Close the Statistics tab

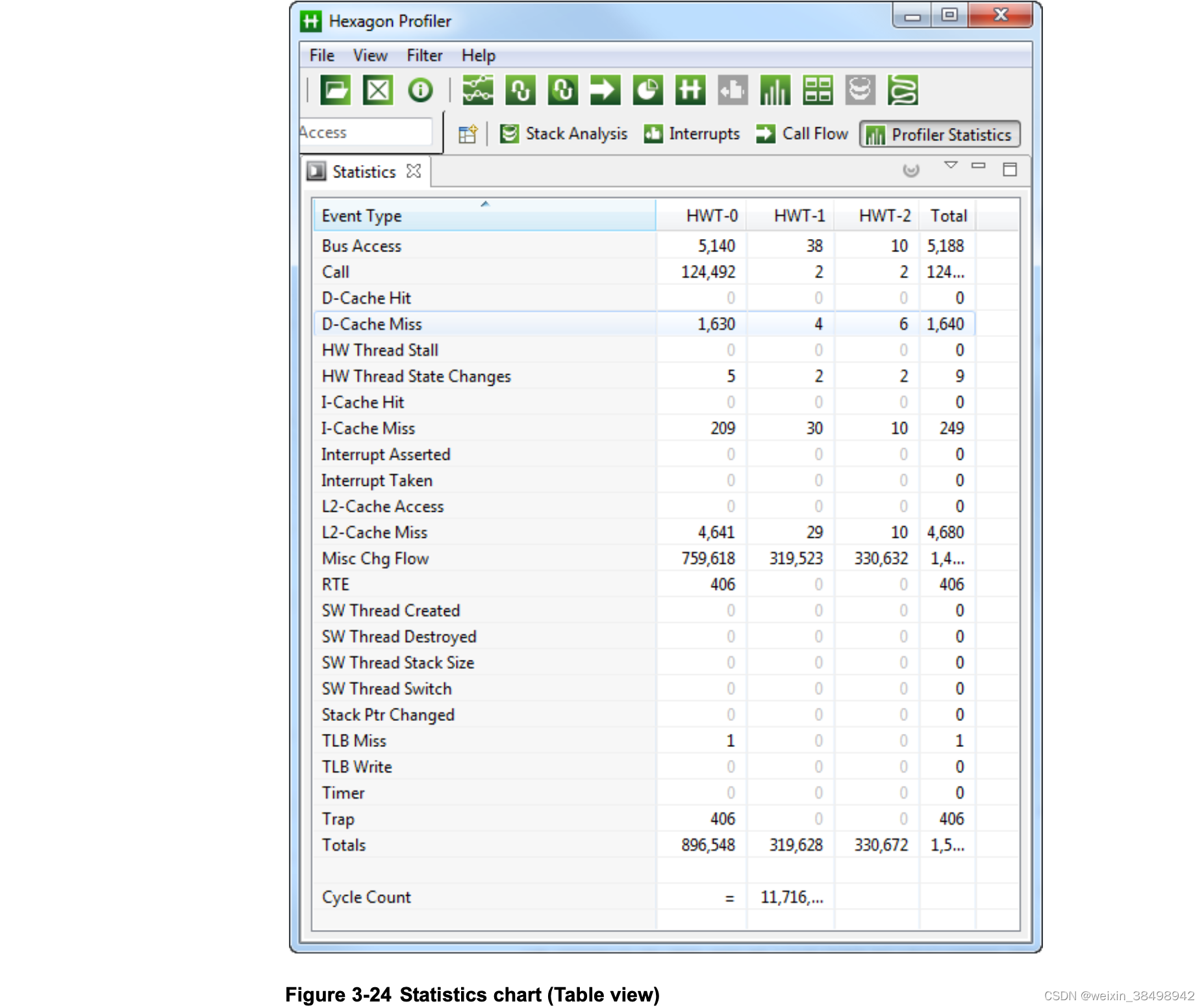tap(414, 171)
